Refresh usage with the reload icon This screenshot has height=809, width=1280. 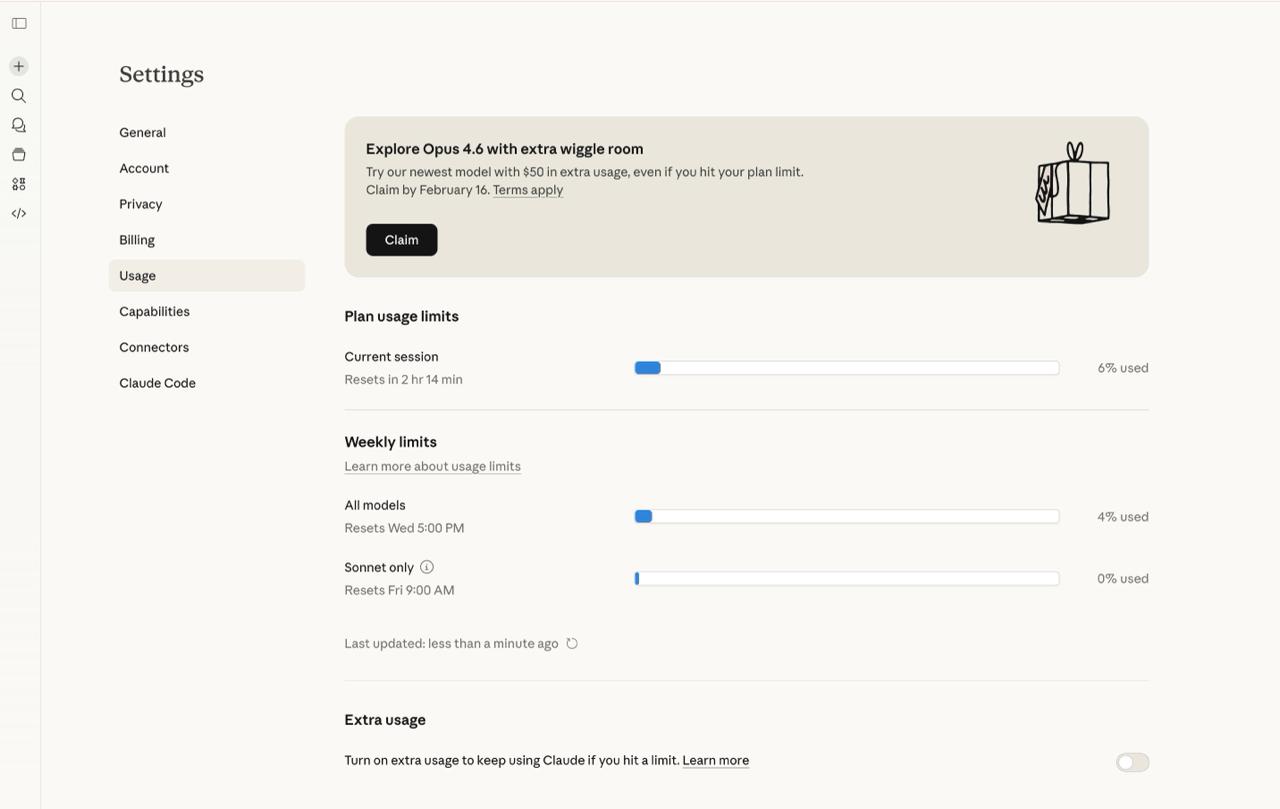(x=572, y=644)
